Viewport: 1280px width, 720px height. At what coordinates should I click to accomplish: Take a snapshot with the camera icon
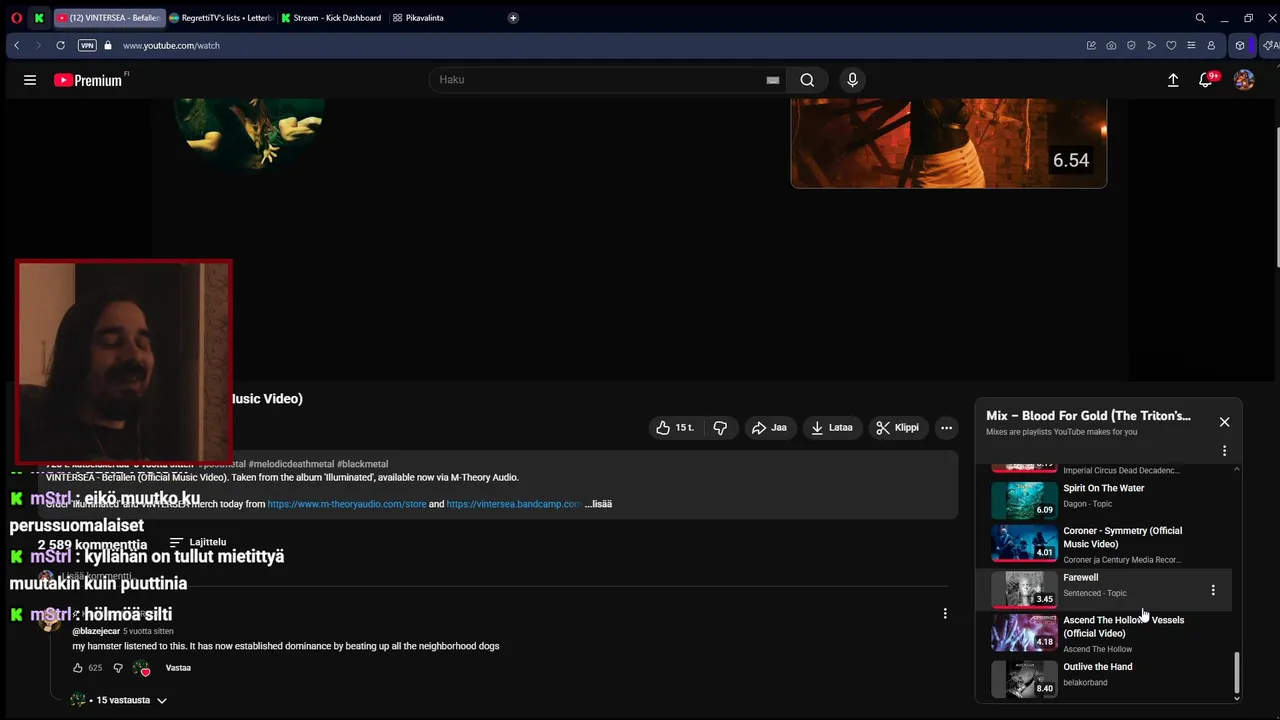(1111, 45)
